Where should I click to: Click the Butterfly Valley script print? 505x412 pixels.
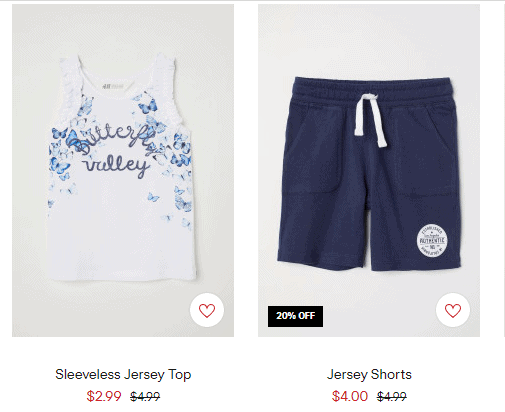pos(116,151)
